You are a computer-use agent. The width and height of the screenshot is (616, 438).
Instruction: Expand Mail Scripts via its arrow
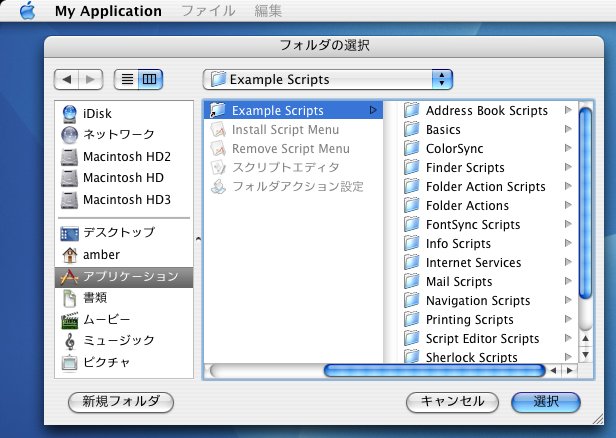(x=568, y=281)
